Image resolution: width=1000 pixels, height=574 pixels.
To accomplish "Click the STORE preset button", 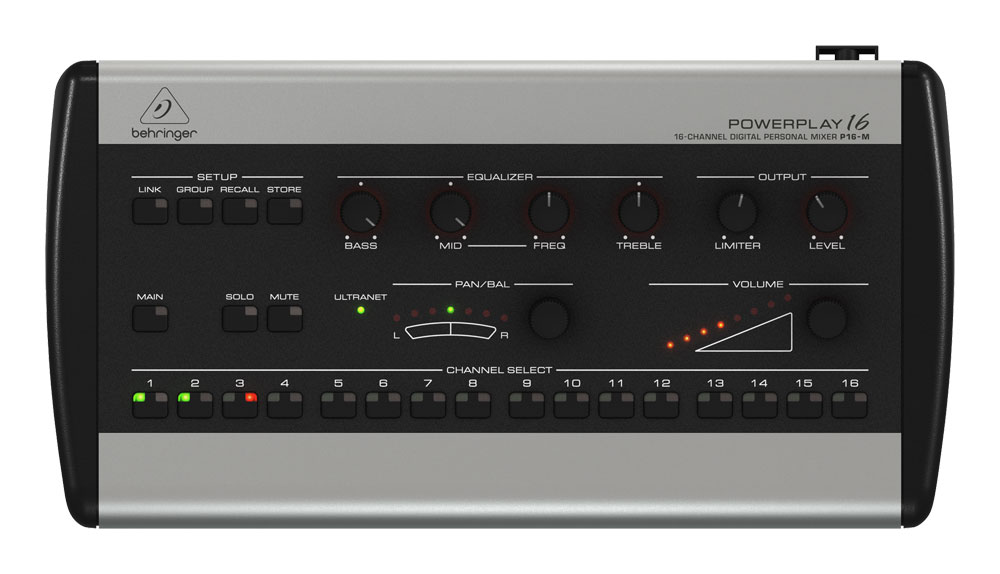I will pyautogui.click(x=284, y=211).
